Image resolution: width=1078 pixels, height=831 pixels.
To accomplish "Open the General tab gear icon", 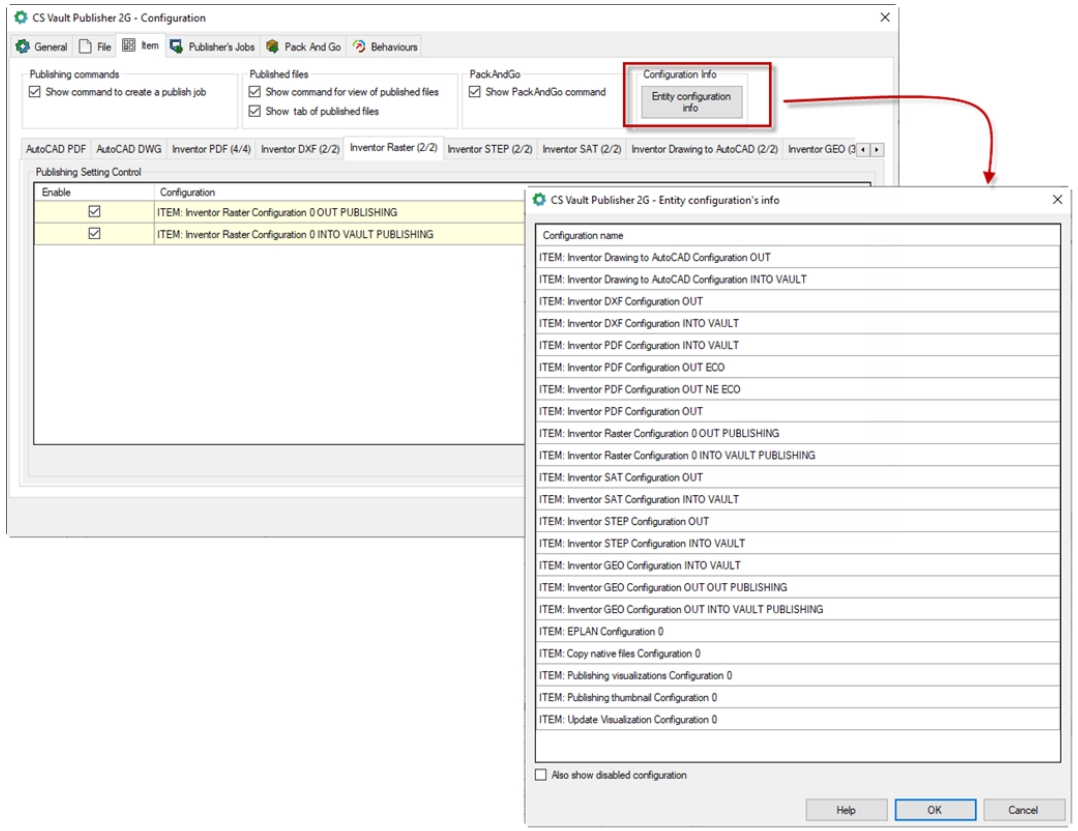I will [23, 47].
